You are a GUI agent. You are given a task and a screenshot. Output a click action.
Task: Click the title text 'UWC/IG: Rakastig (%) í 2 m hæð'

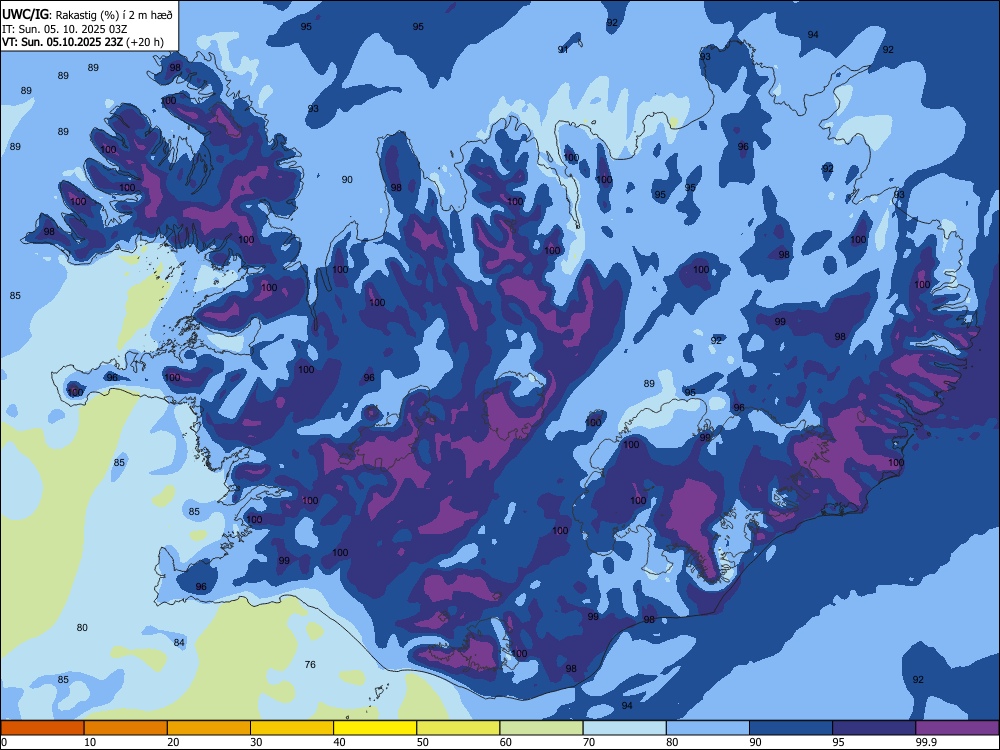click(87, 15)
